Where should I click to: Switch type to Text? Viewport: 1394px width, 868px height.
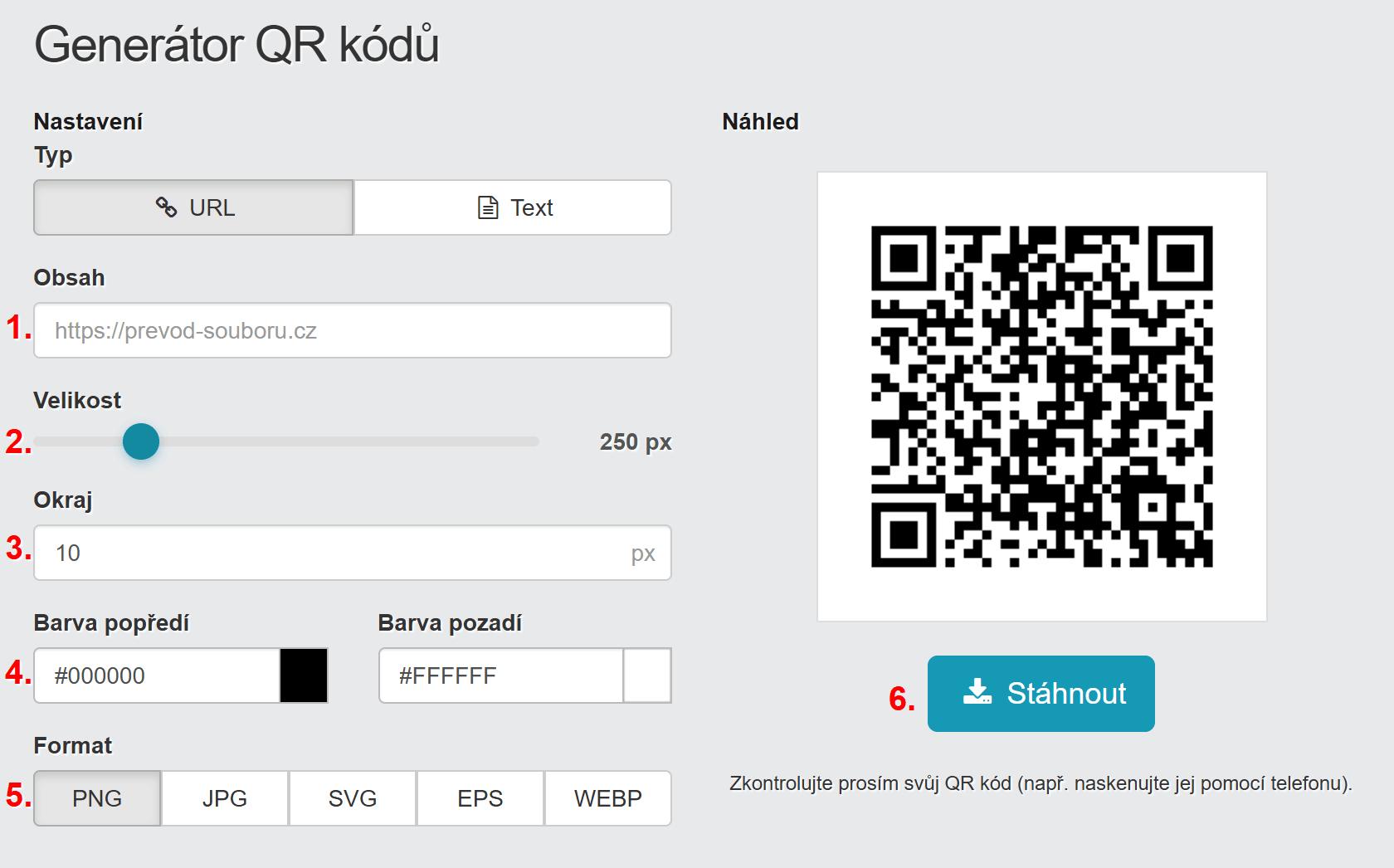click(x=513, y=207)
